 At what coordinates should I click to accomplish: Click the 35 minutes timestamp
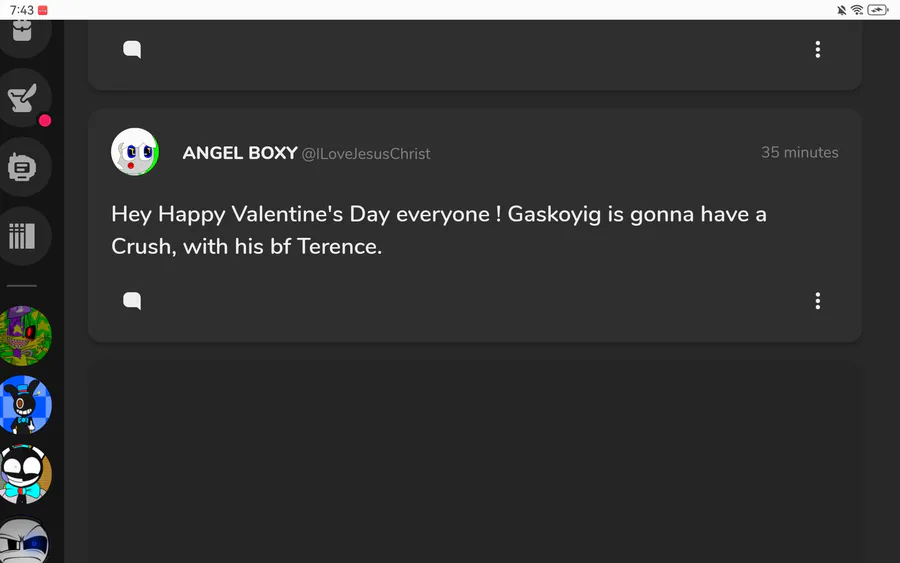click(x=799, y=153)
